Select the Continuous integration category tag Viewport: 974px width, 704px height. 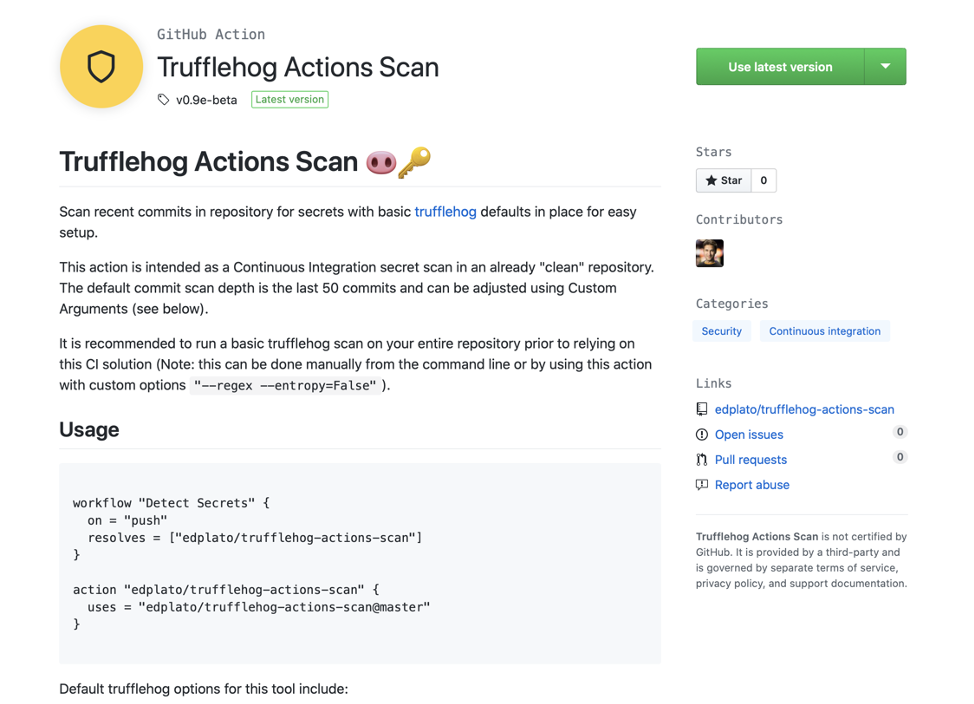[824, 331]
